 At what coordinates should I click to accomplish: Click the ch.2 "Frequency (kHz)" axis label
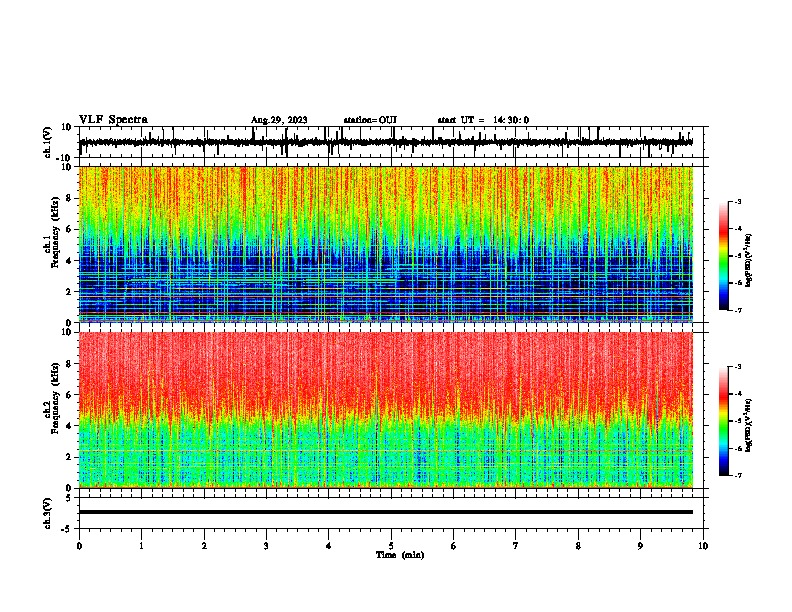(x=55, y=398)
